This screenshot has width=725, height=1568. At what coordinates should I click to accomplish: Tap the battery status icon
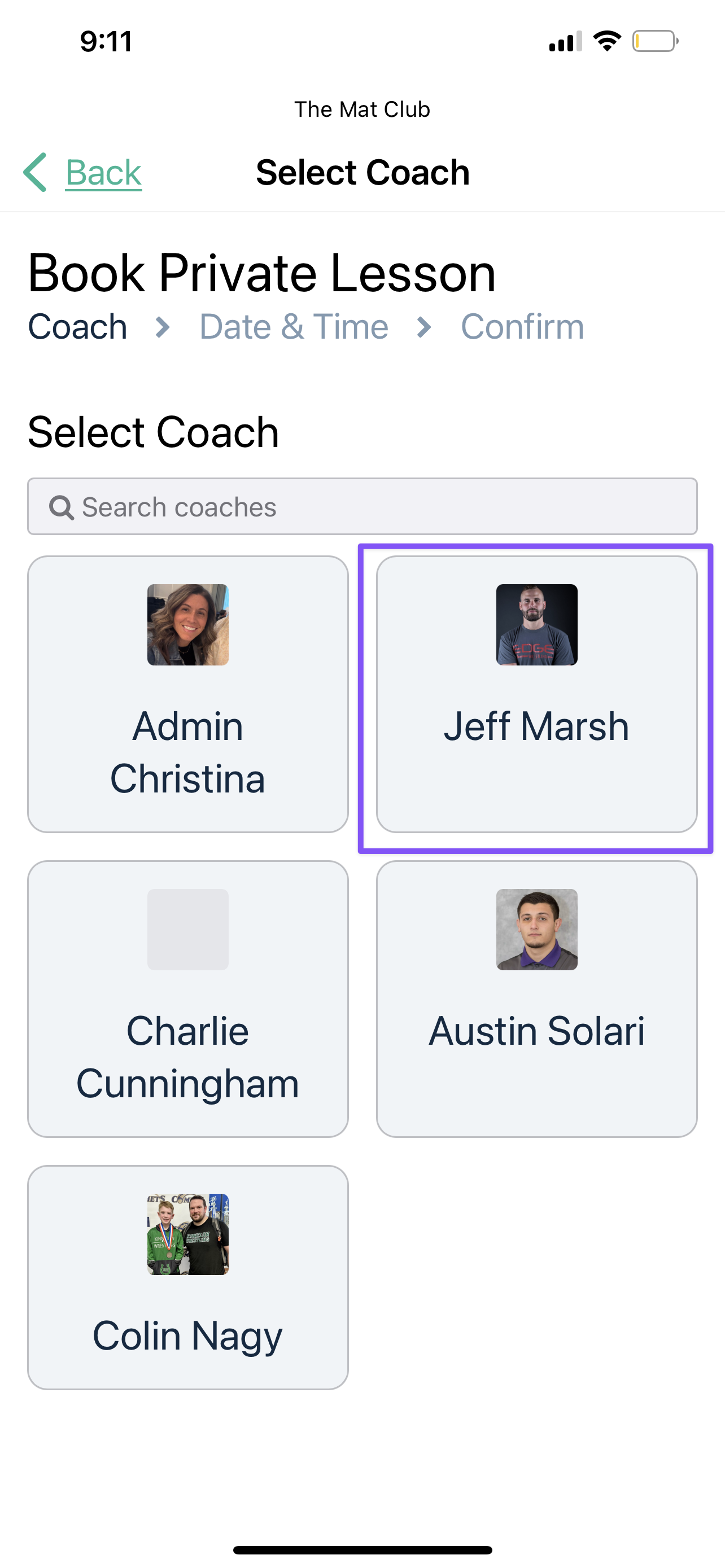pyautogui.click(x=656, y=41)
